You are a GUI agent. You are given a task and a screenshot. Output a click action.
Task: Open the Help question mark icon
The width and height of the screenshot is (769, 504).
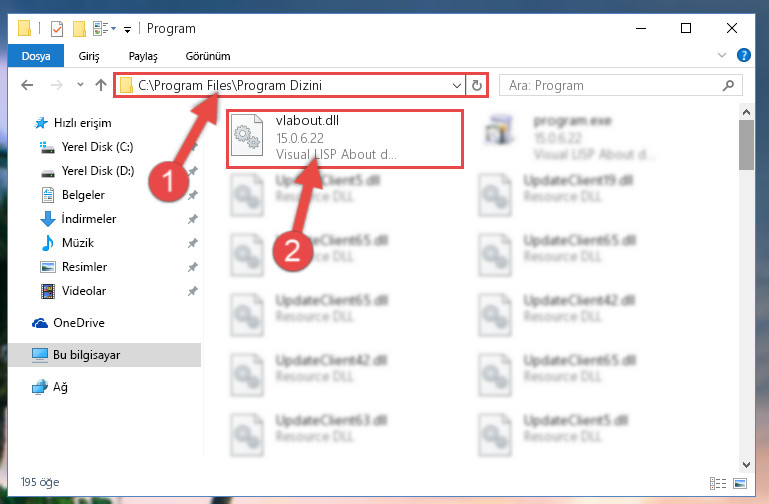(743, 55)
